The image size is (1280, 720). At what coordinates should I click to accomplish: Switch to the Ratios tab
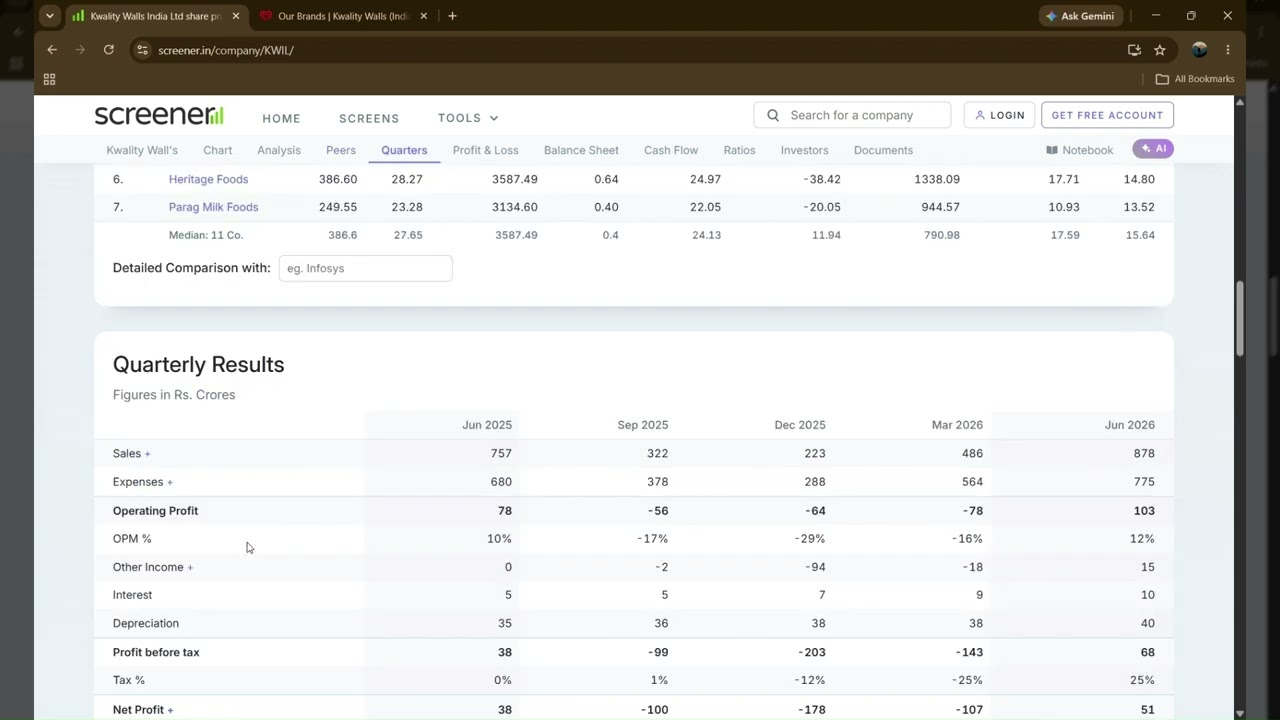pos(739,150)
